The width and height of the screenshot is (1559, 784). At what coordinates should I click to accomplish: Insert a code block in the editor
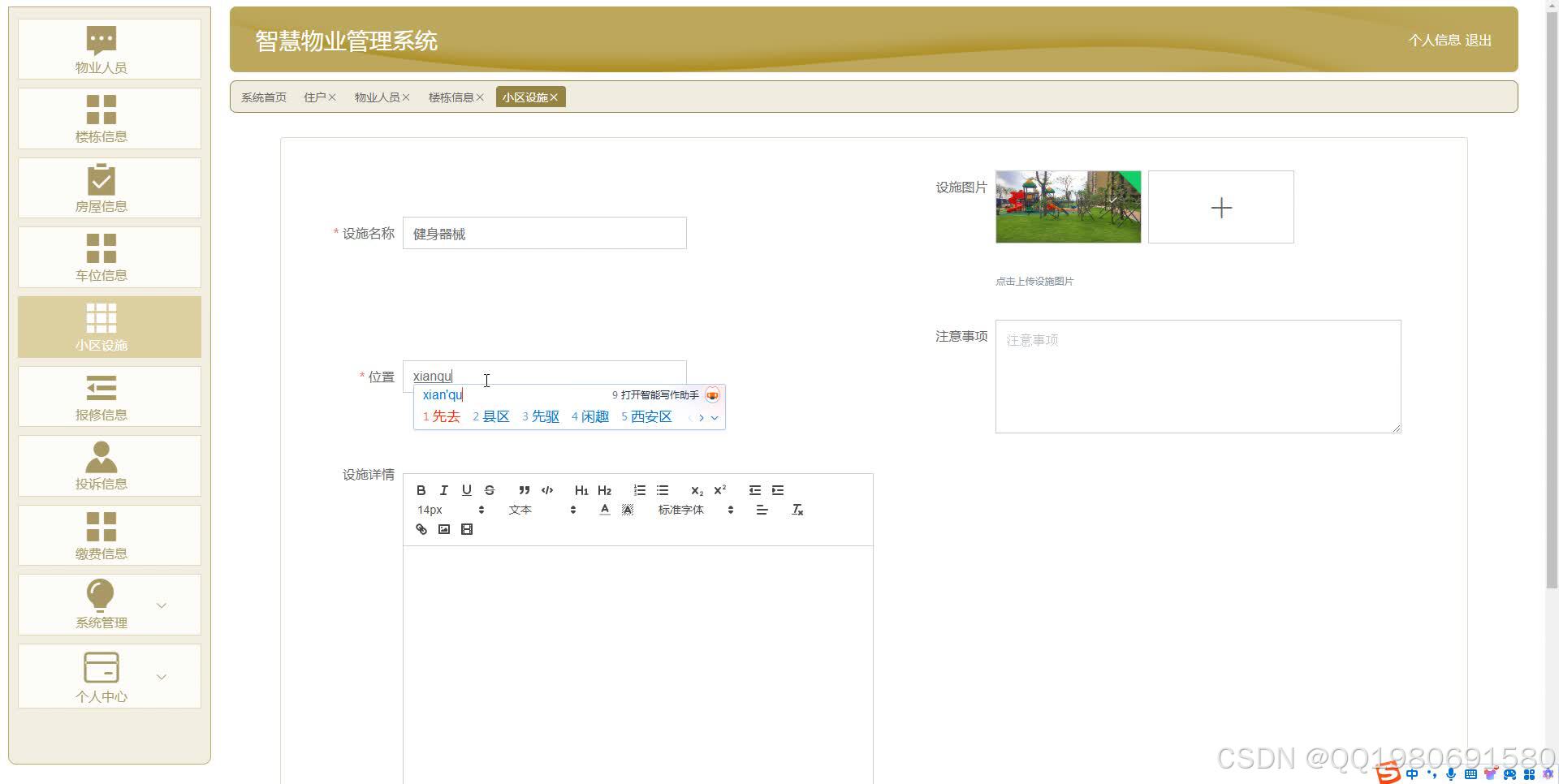(x=546, y=490)
